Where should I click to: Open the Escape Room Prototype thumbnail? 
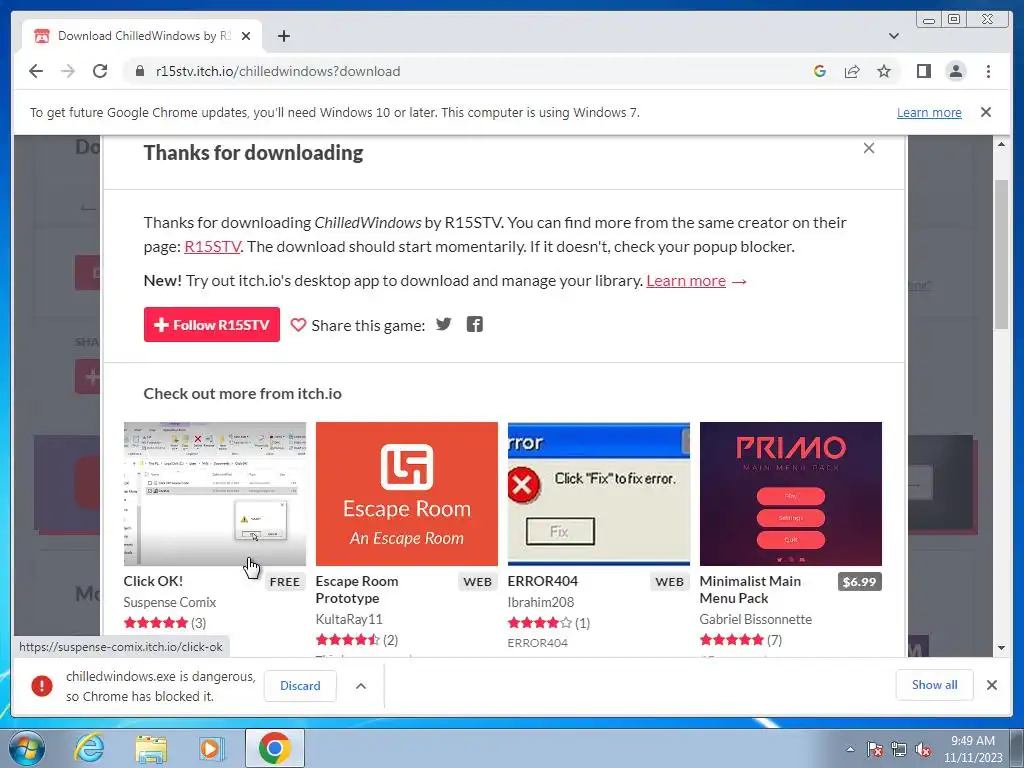pyautogui.click(x=407, y=494)
